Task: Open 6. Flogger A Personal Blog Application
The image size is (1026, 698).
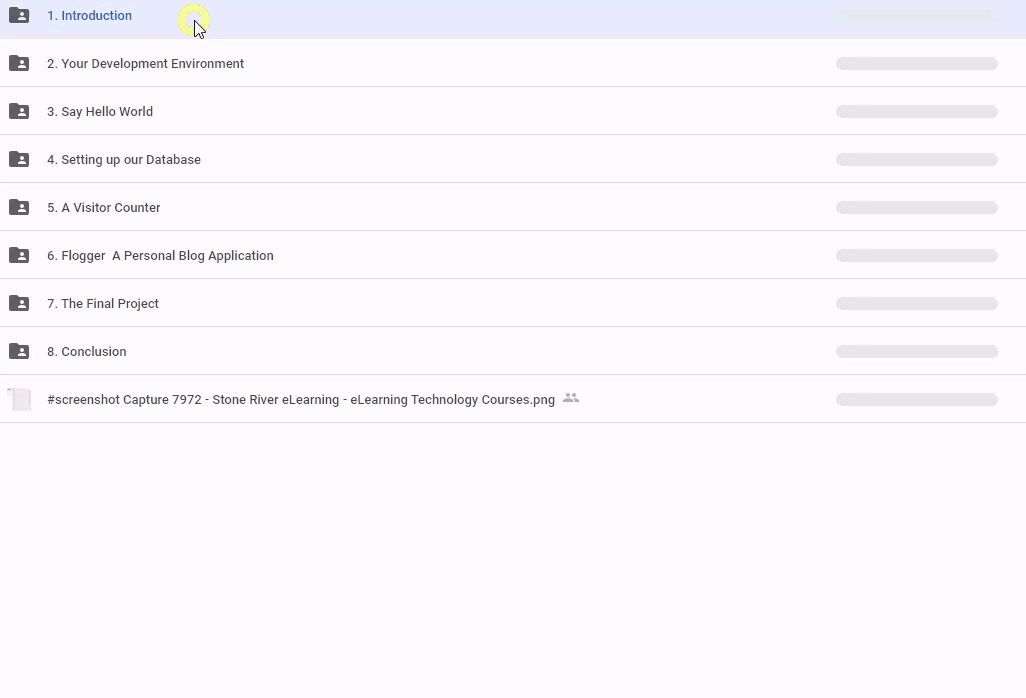Action: 160,256
